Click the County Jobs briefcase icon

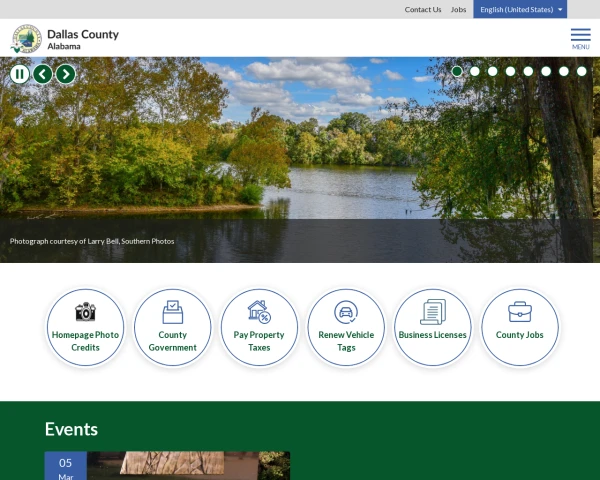pos(520,311)
